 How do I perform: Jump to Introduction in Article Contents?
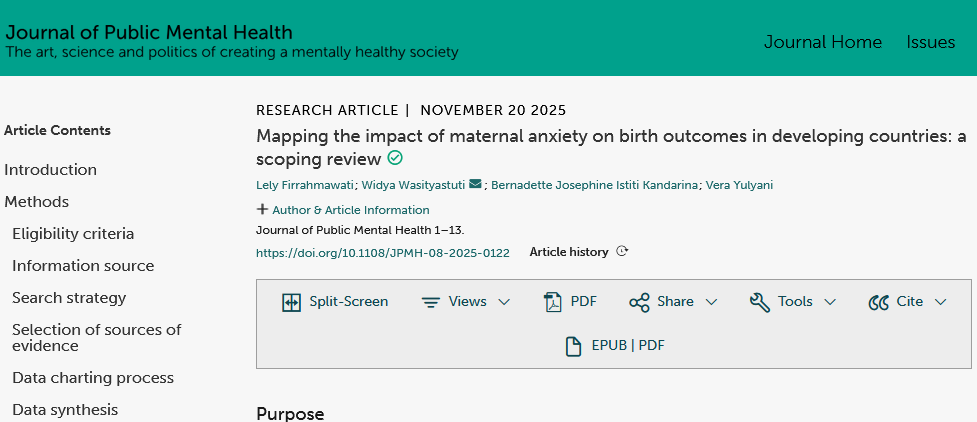pyautogui.click(x=51, y=170)
